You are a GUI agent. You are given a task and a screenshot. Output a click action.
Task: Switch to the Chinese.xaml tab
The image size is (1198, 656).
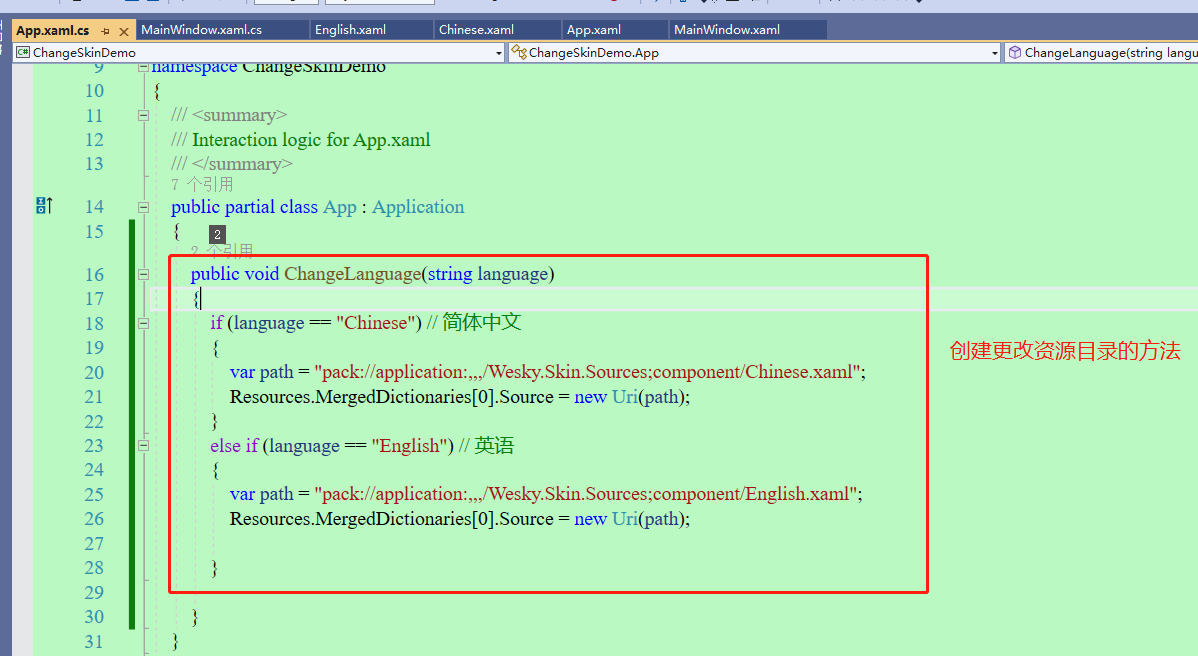coord(476,30)
